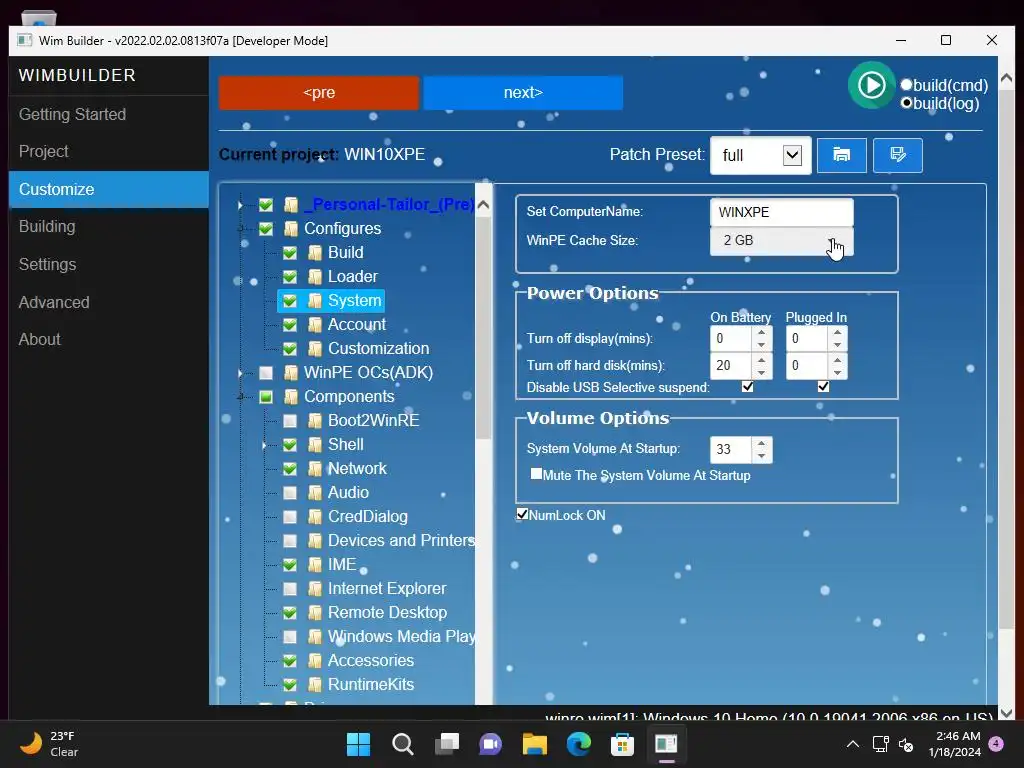This screenshot has width=1024, height=768.
Task: Select the build(cmd) radio option
Action: coord(906,85)
